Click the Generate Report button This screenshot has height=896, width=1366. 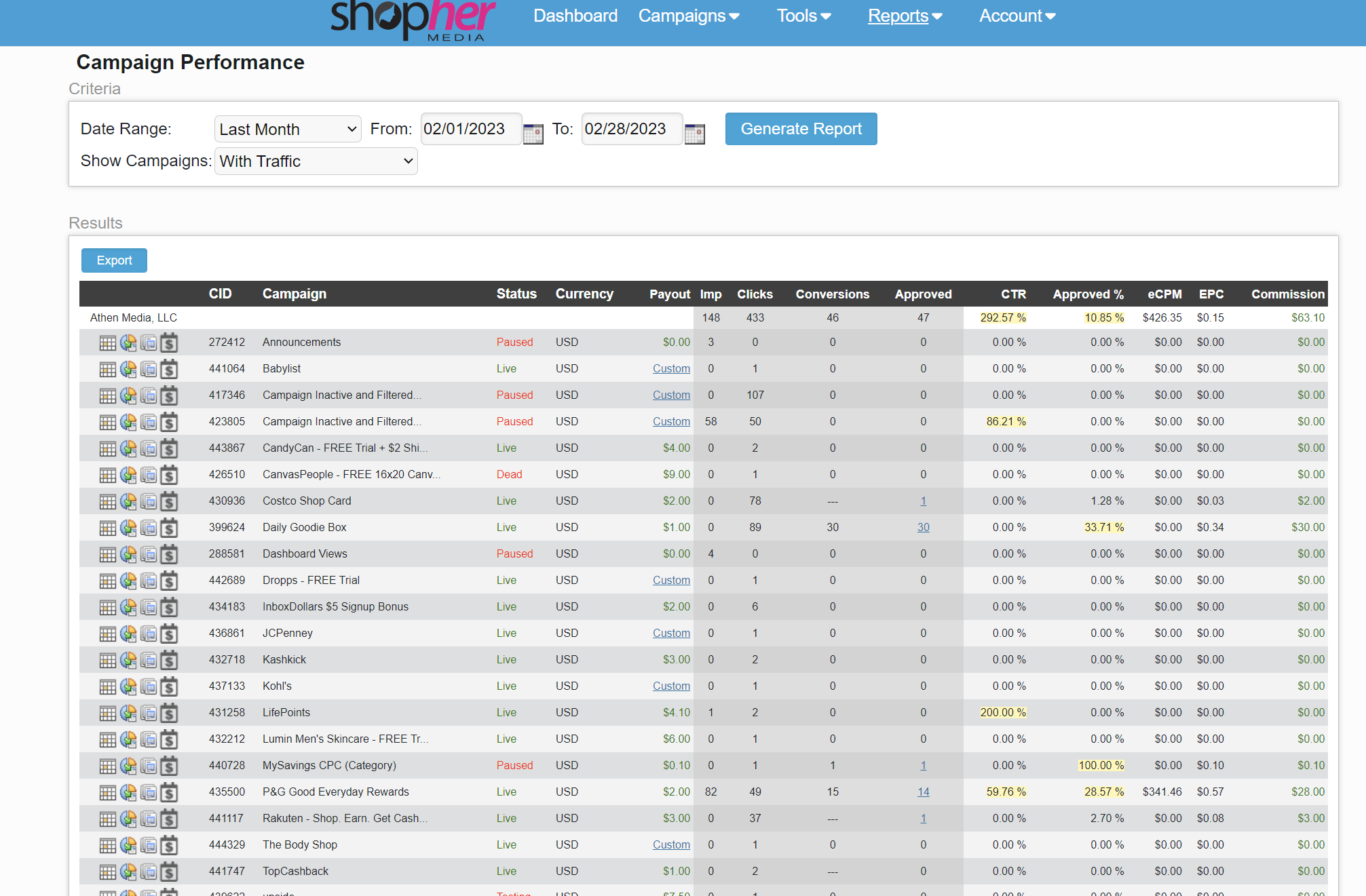[x=801, y=129]
